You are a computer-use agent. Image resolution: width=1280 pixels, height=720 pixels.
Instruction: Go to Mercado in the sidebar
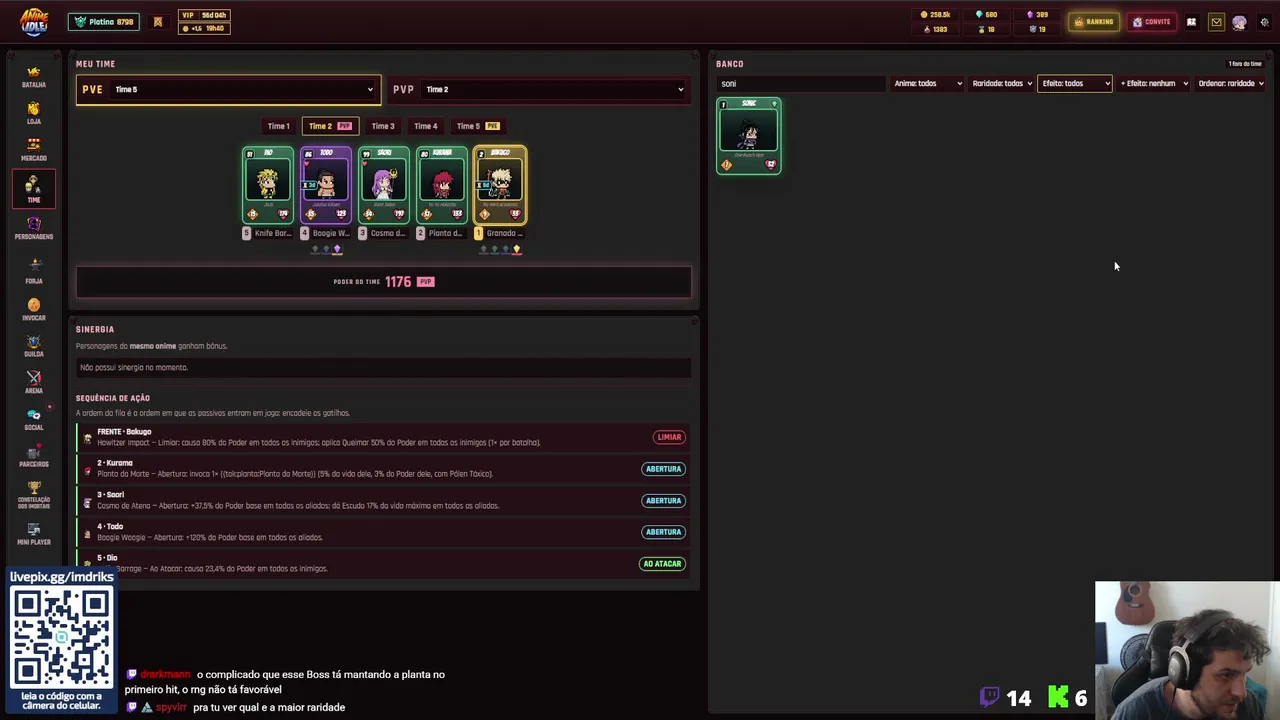click(34, 149)
